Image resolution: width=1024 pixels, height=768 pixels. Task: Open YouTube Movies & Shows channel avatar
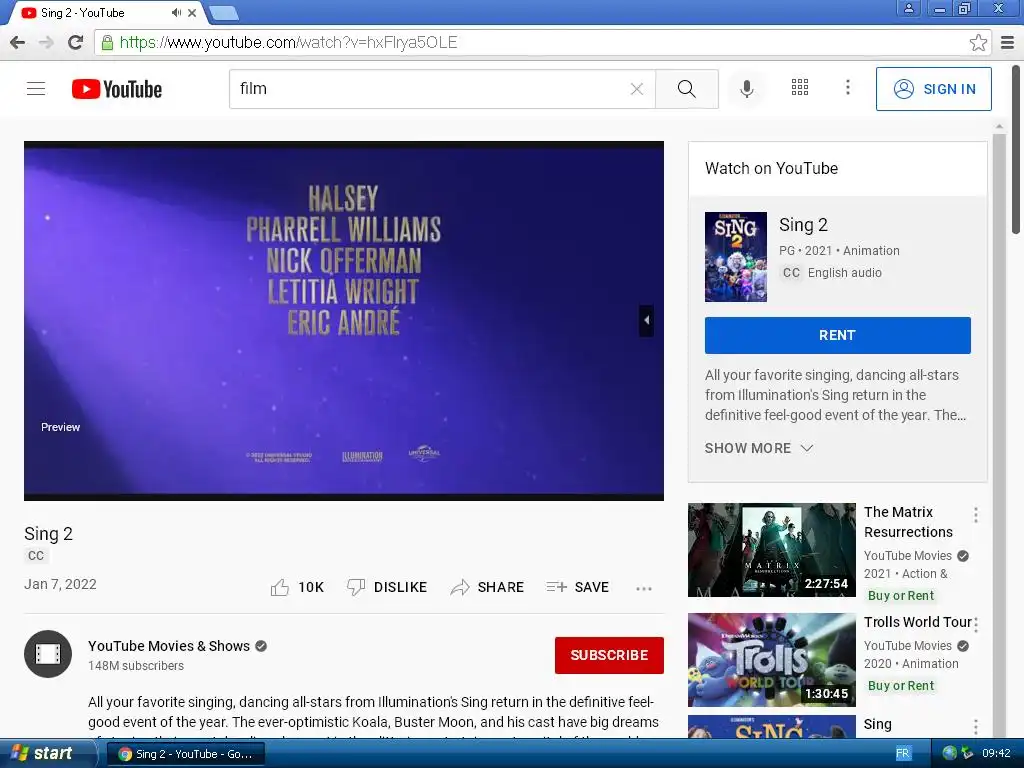(x=48, y=654)
